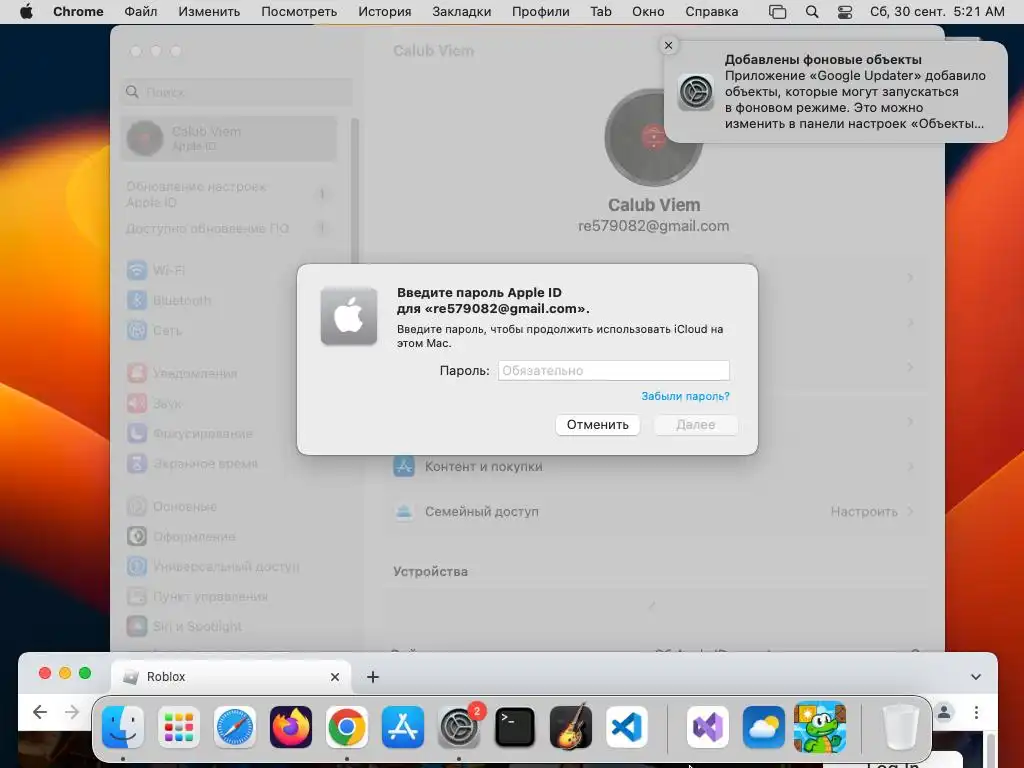Click the Stage Manager menu bar icon
The image size is (1024, 768).
click(777, 12)
